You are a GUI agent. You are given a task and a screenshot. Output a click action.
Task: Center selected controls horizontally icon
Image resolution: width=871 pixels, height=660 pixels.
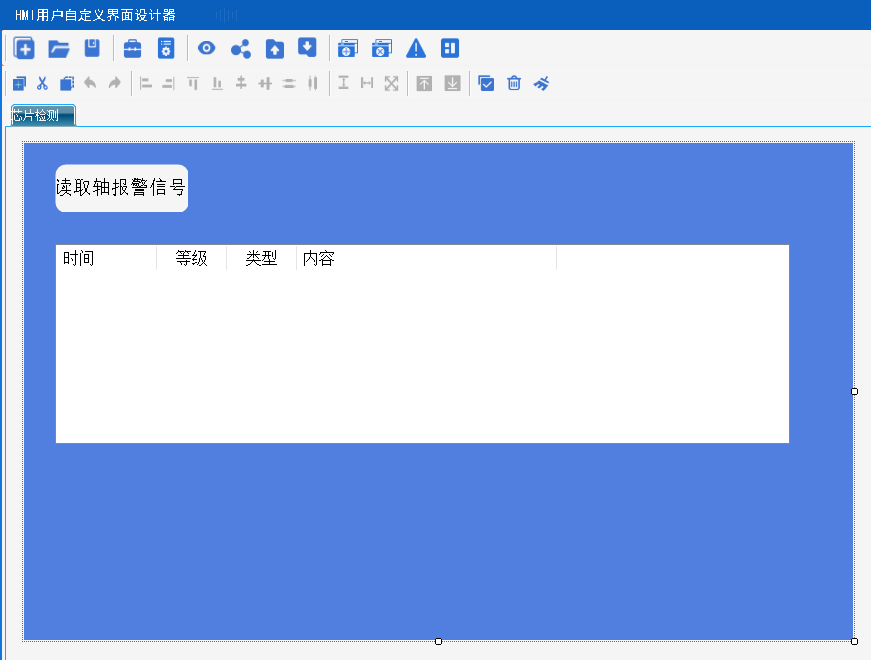(x=241, y=83)
